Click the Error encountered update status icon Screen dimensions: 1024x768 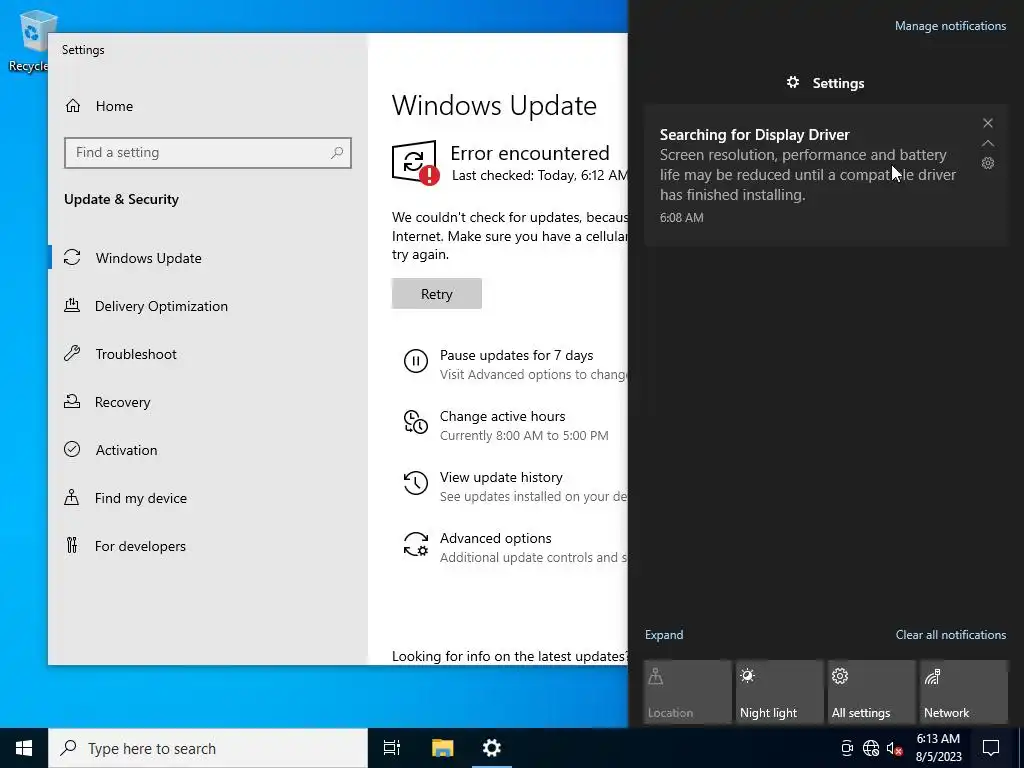click(x=415, y=163)
